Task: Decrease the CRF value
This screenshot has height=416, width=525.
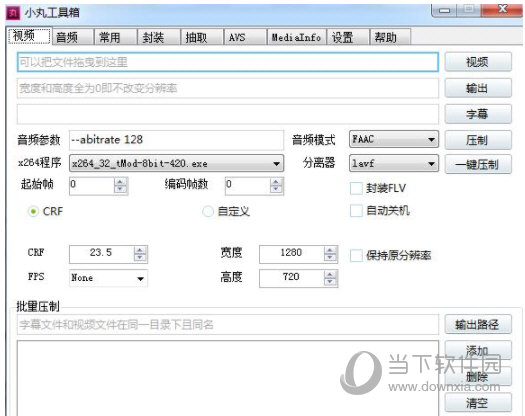Action: tap(140, 258)
